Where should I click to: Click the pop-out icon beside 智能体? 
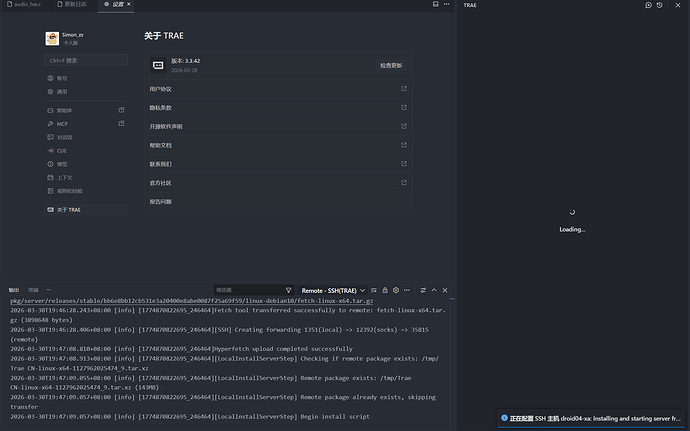pyautogui.click(x=121, y=110)
